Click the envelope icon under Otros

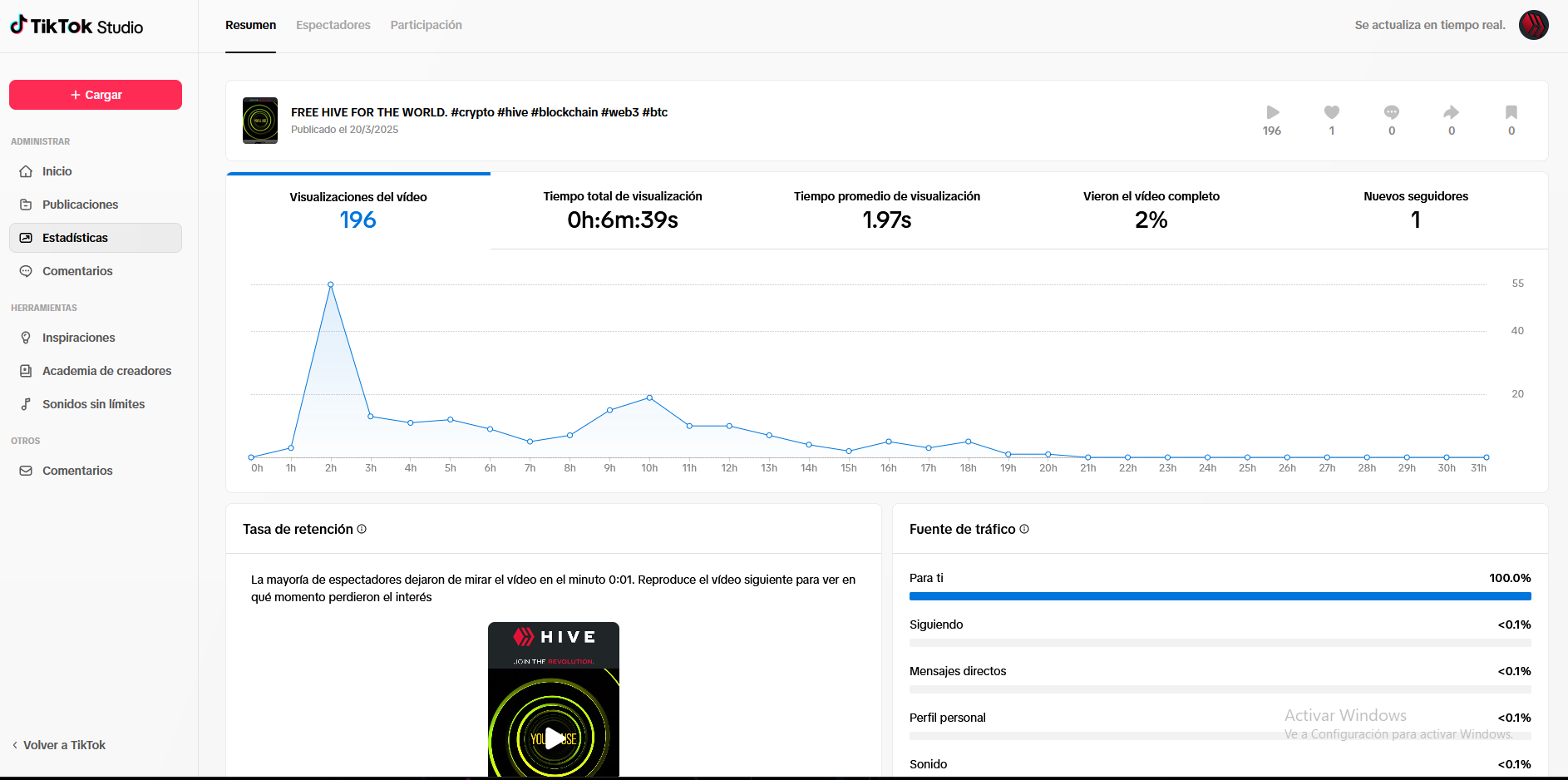26,471
